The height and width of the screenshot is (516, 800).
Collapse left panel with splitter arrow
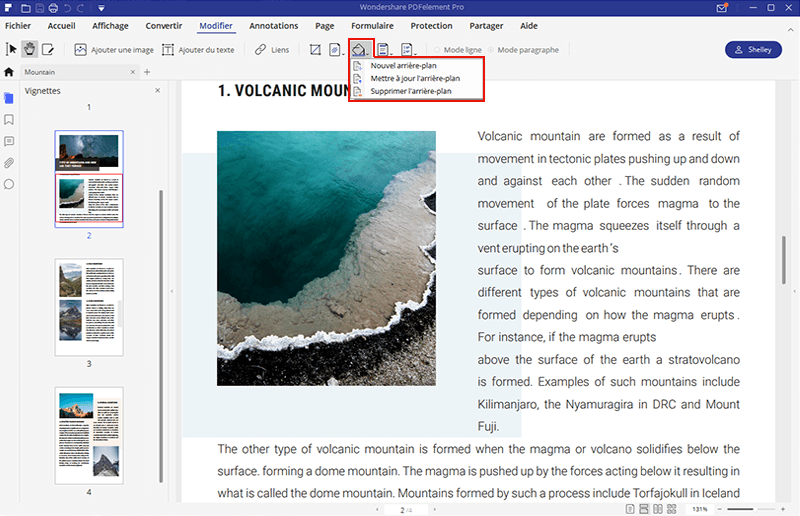point(172,291)
